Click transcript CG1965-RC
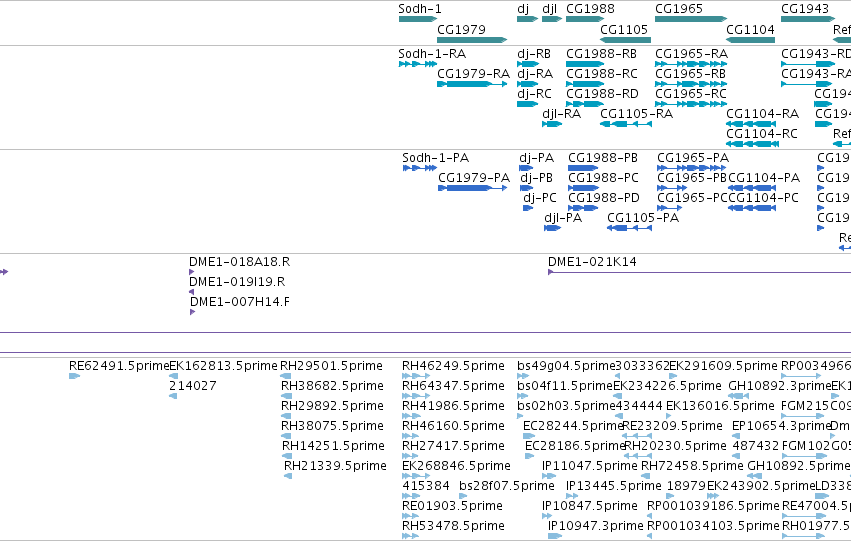The height and width of the screenshot is (541, 851). [x=691, y=94]
